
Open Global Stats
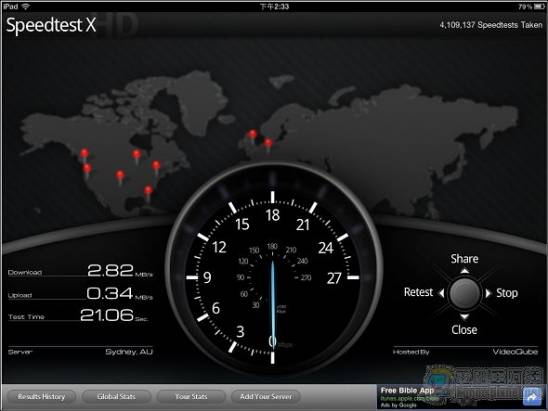[116, 397]
